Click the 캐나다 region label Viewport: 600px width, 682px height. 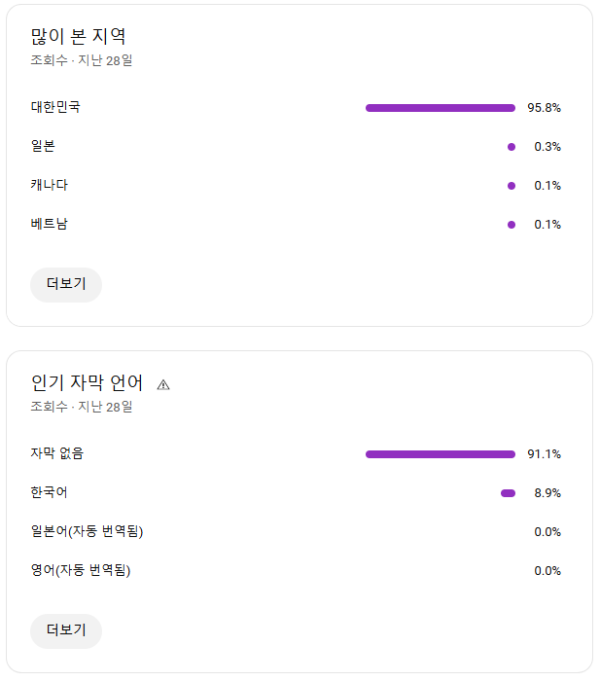(x=50, y=185)
